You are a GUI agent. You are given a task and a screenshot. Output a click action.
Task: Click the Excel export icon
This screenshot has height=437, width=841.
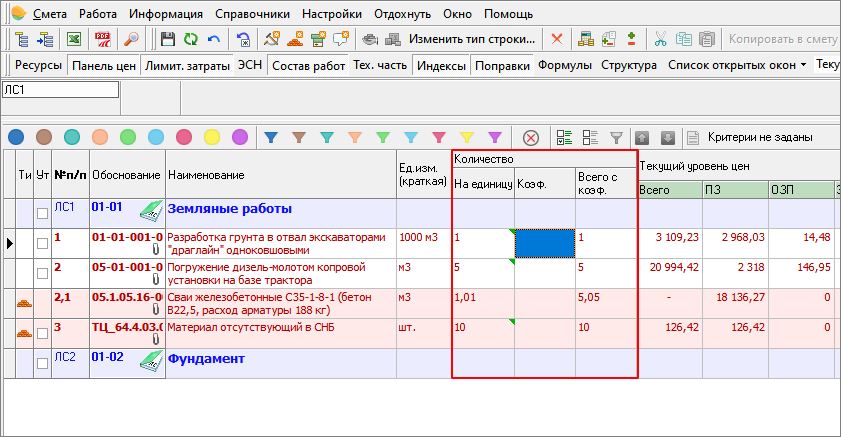[x=74, y=39]
